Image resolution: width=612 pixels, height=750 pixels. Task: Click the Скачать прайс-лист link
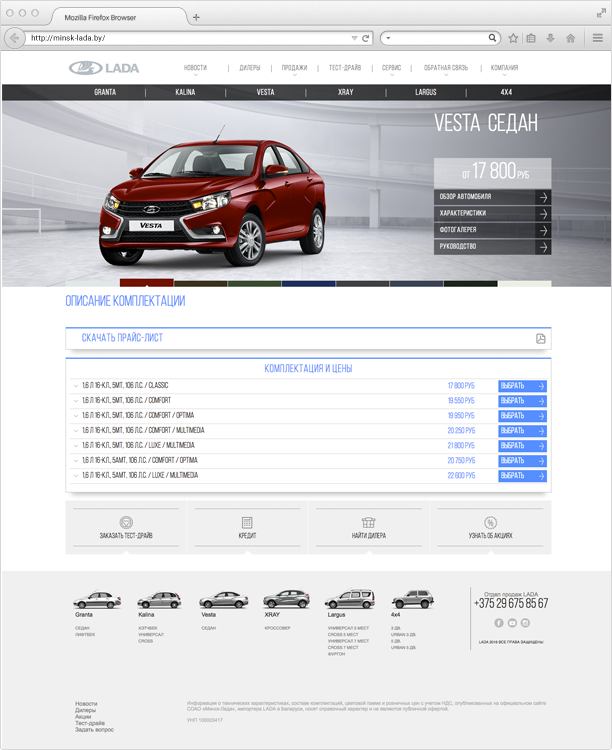[x=122, y=338]
